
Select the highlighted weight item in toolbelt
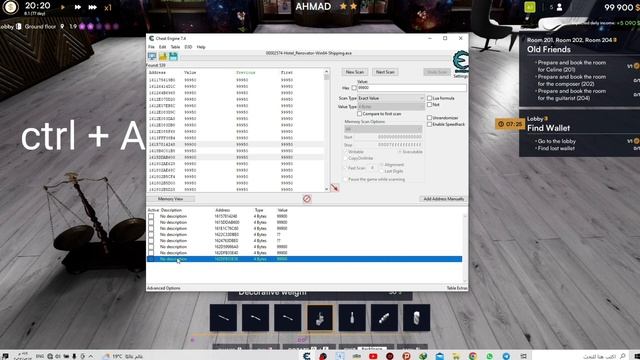(320, 318)
